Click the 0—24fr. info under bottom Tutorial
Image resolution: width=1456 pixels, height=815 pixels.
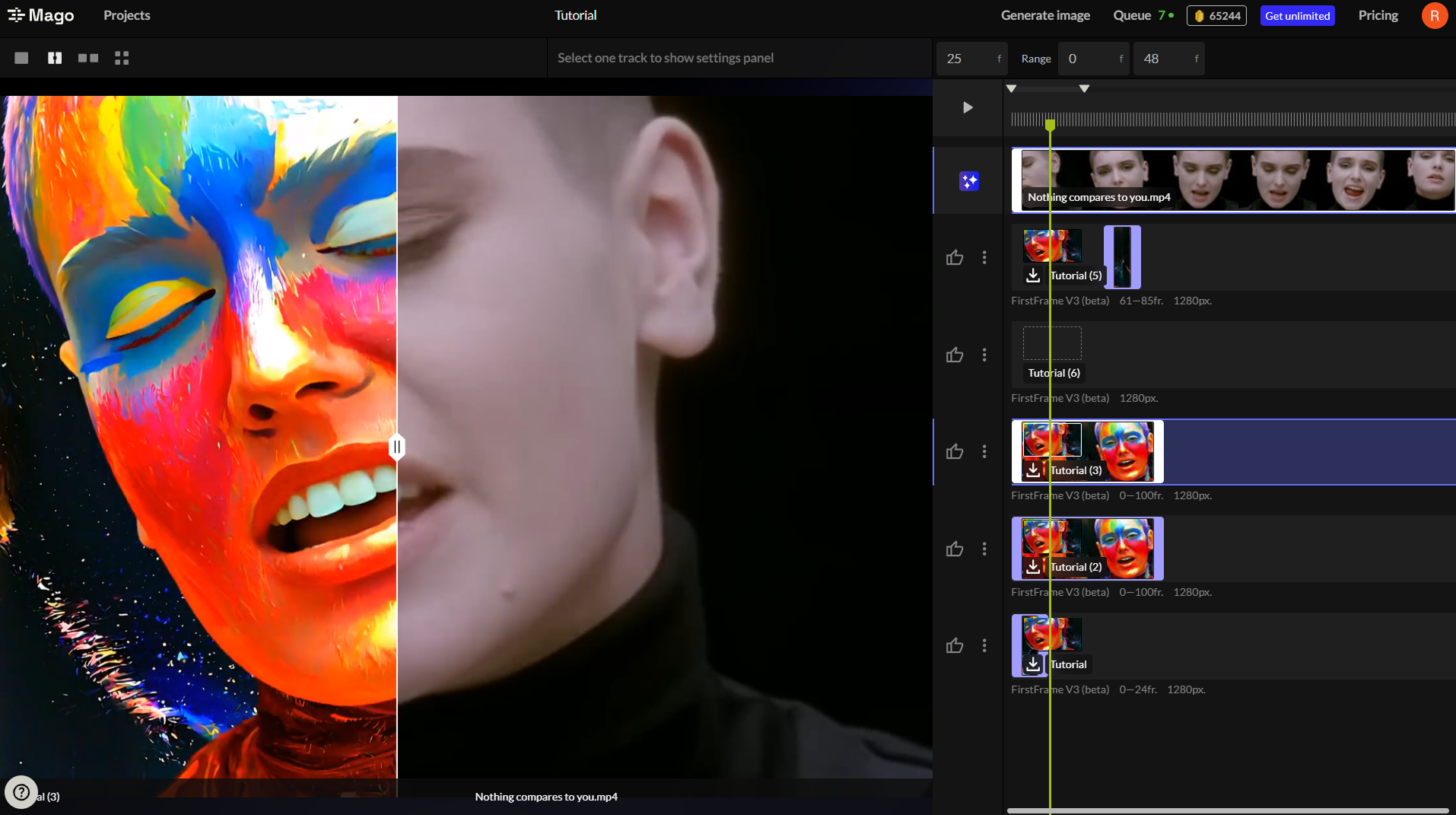(1138, 689)
